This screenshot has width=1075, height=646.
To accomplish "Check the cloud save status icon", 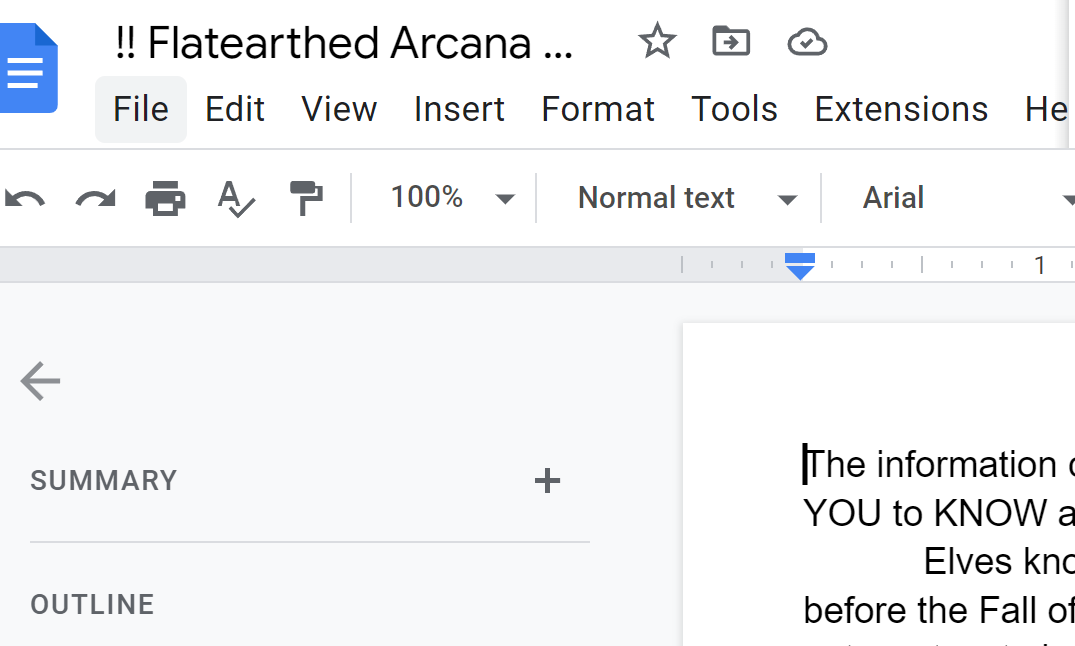I will 807,42.
